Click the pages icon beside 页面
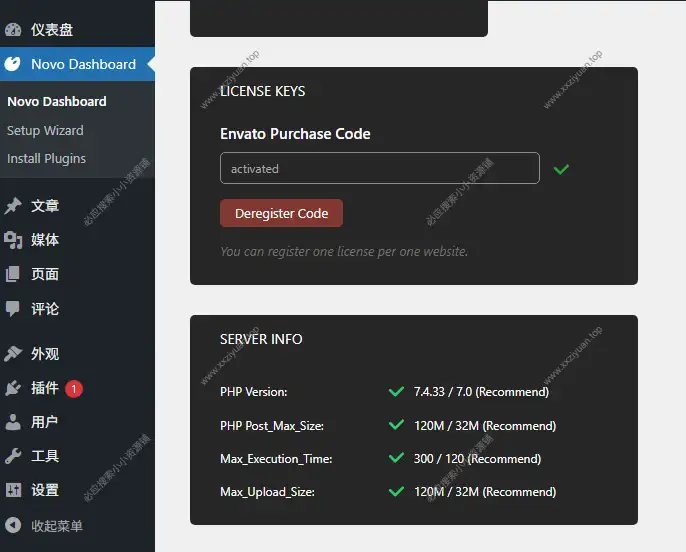The width and height of the screenshot is (686, 552). pyautogui.click(x=13, y=274)
